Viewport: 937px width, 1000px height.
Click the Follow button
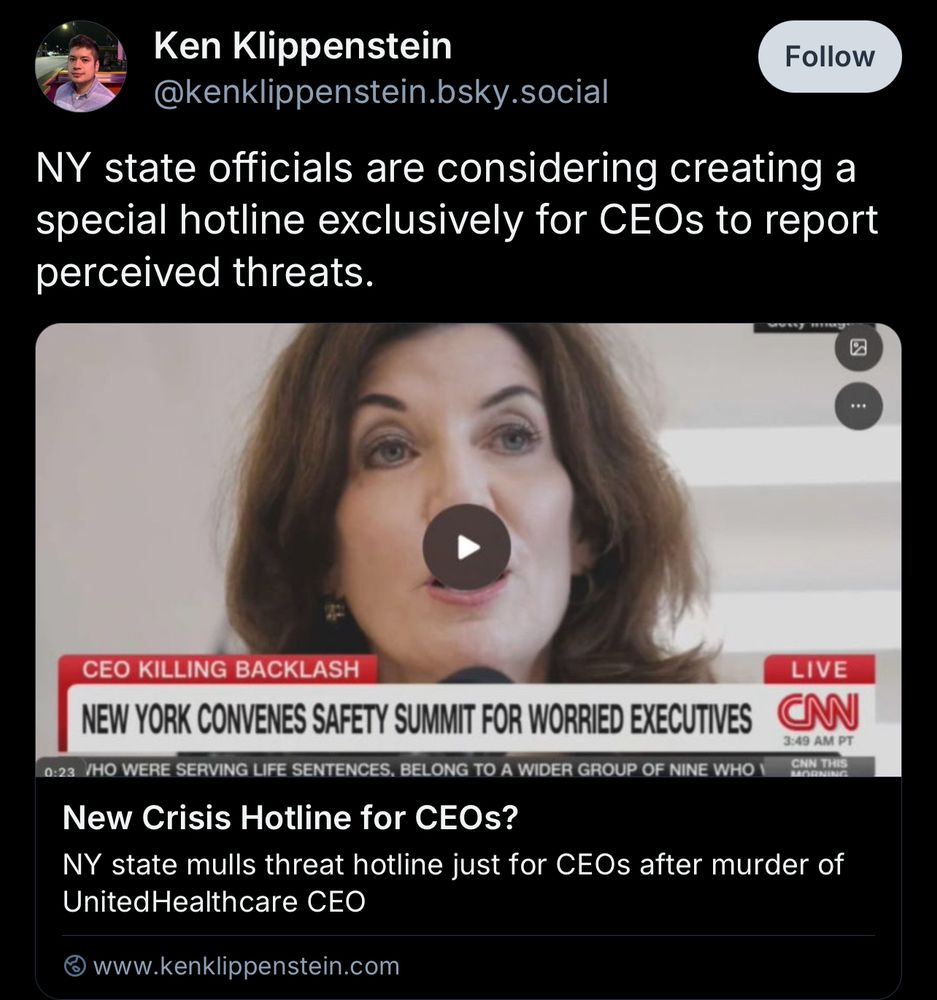828,57
